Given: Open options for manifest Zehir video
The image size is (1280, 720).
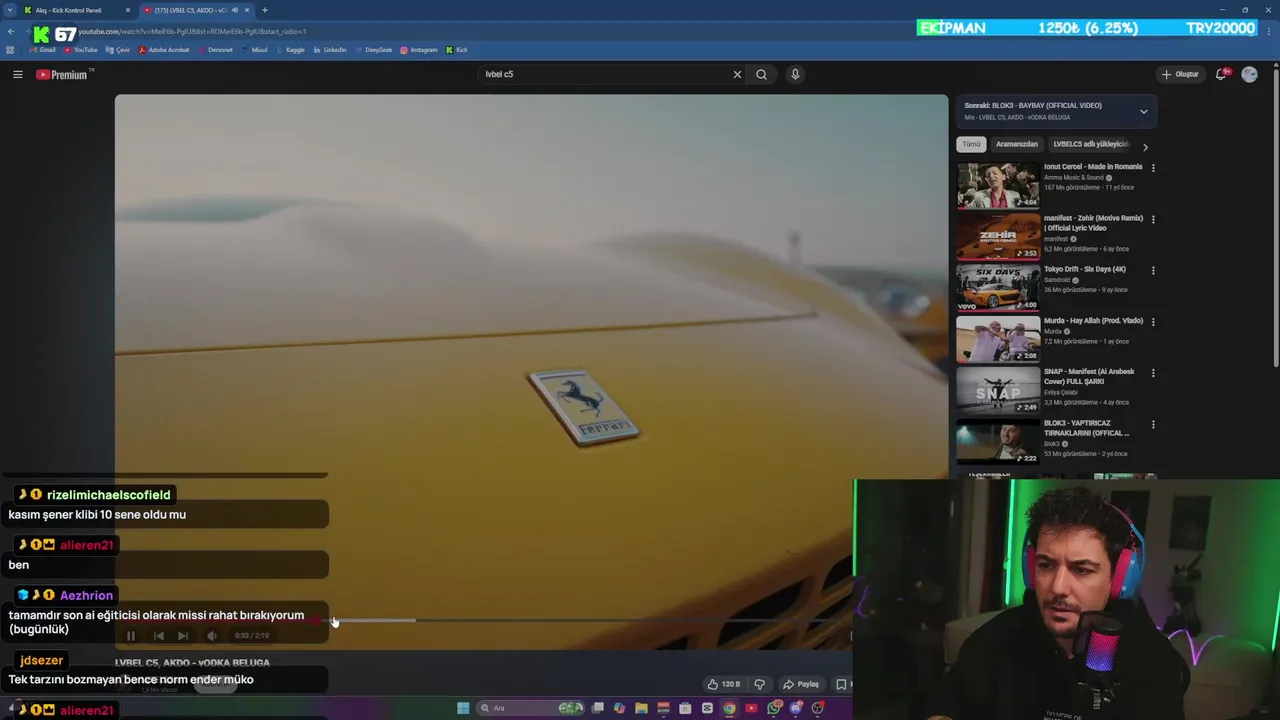Looking at the screenshot, I should point(1153,219).
